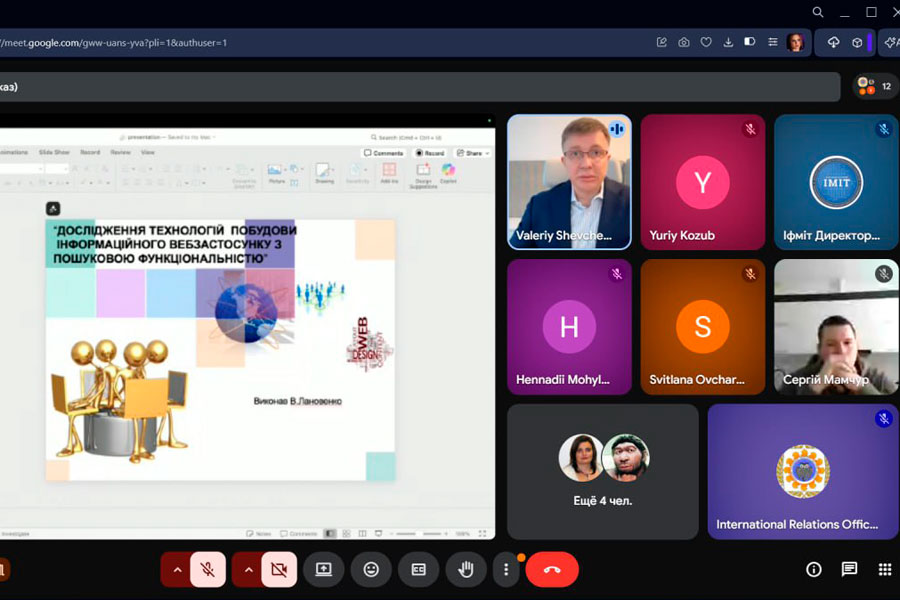Click the Meet URL address bar
Screen dimensions: 900x600
pyautogui.click(x=300, y=42)
